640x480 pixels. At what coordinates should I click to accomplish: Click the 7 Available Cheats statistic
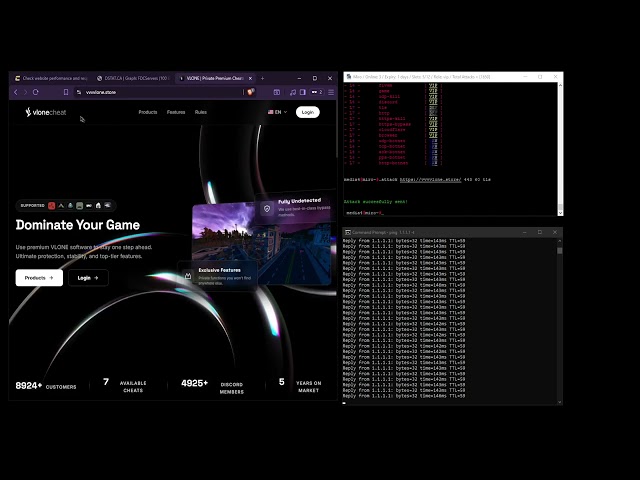pos(124,386)
